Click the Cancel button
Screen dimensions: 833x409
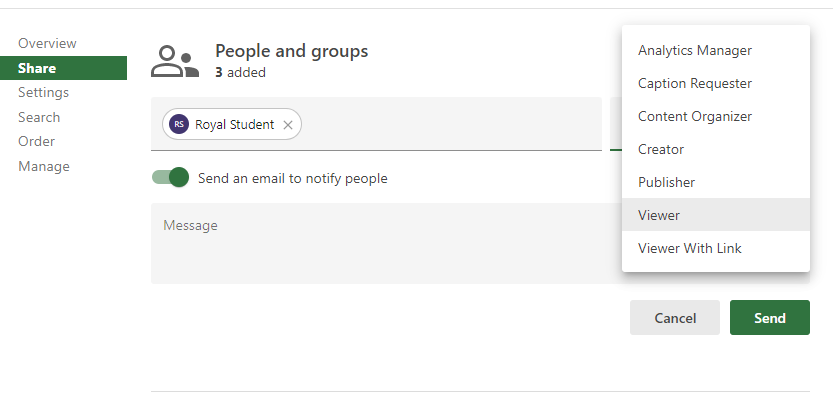point(675,318)
